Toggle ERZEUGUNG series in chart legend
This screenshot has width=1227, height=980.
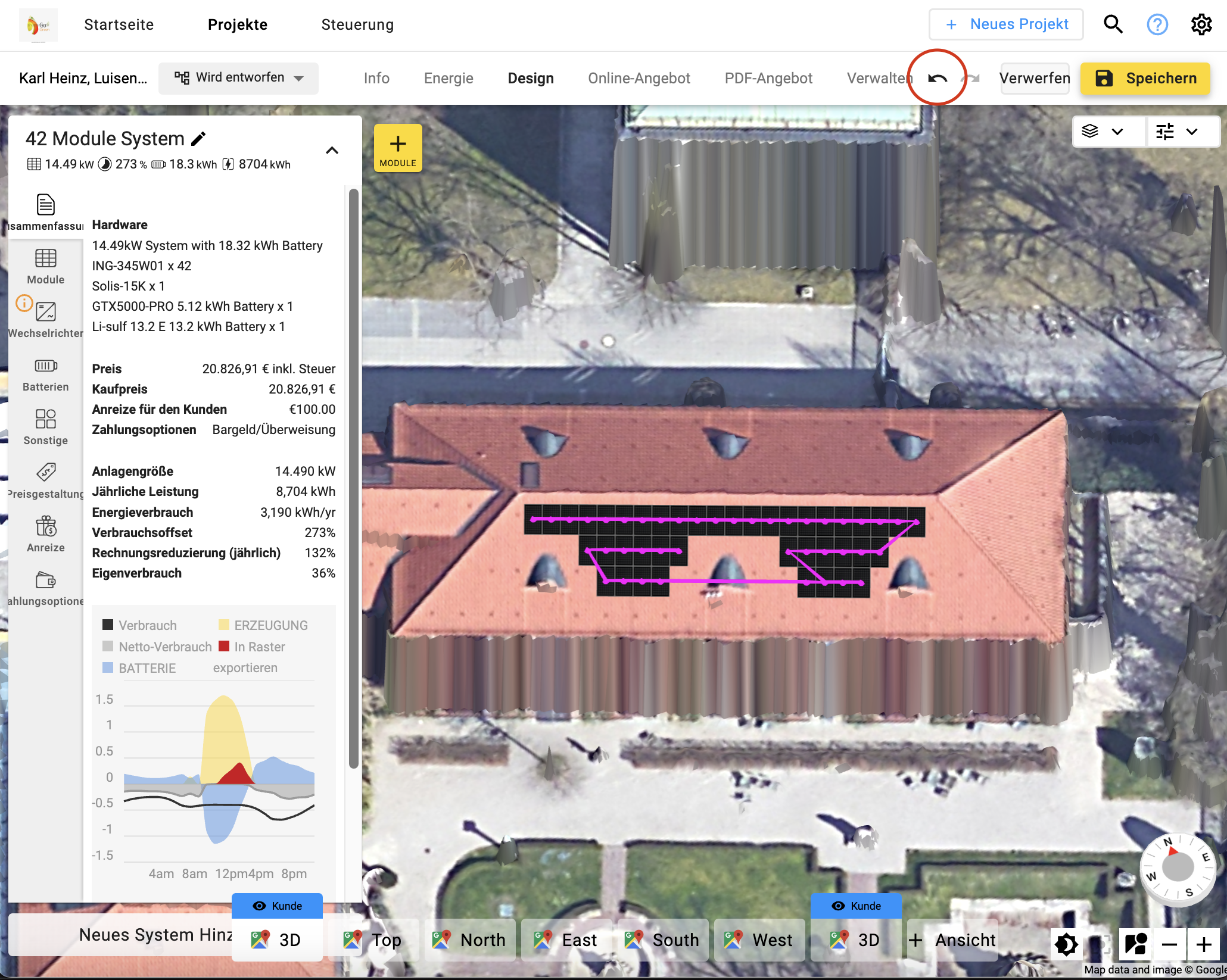coord(263,625)
